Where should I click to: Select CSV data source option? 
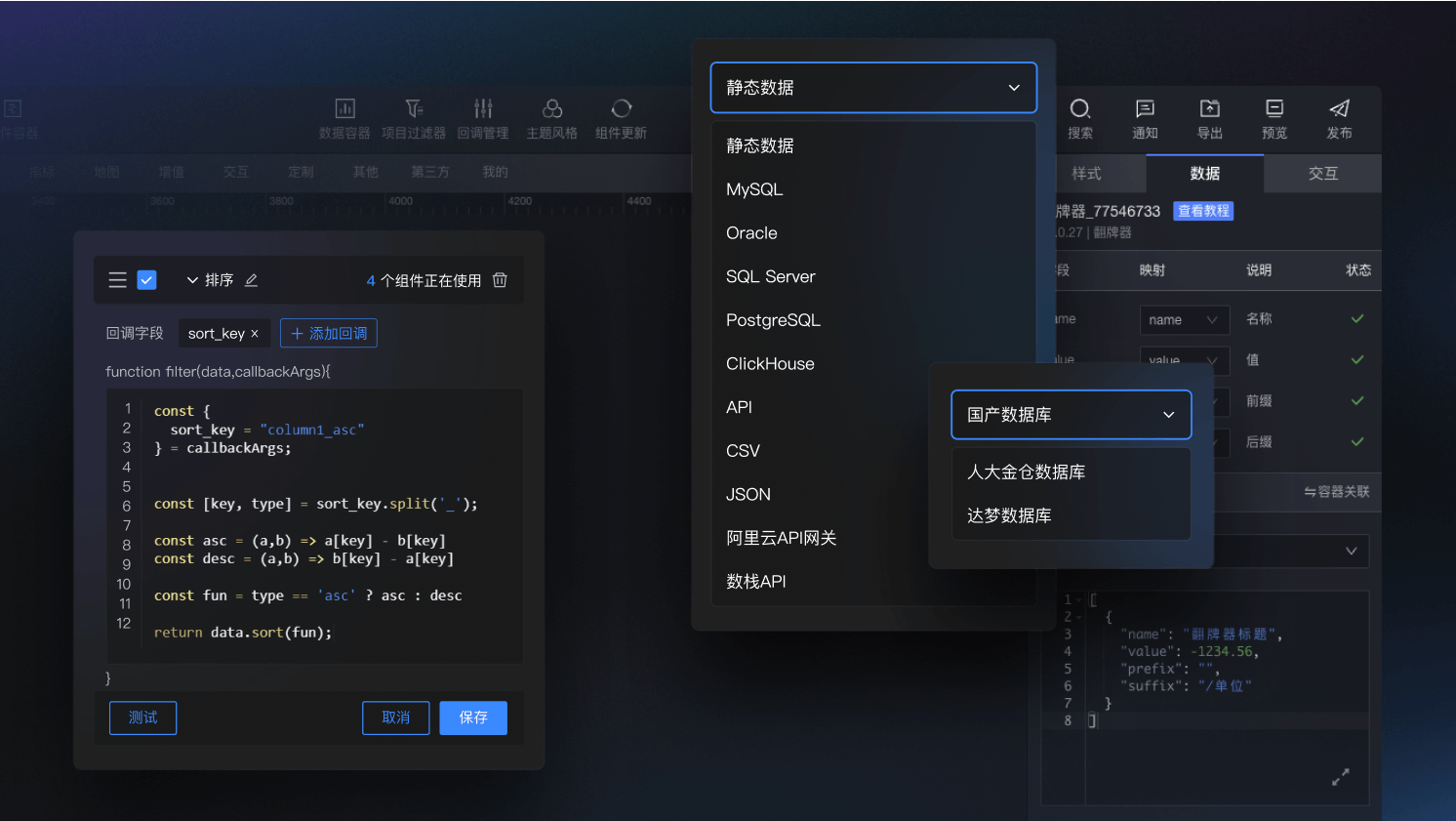820,451
